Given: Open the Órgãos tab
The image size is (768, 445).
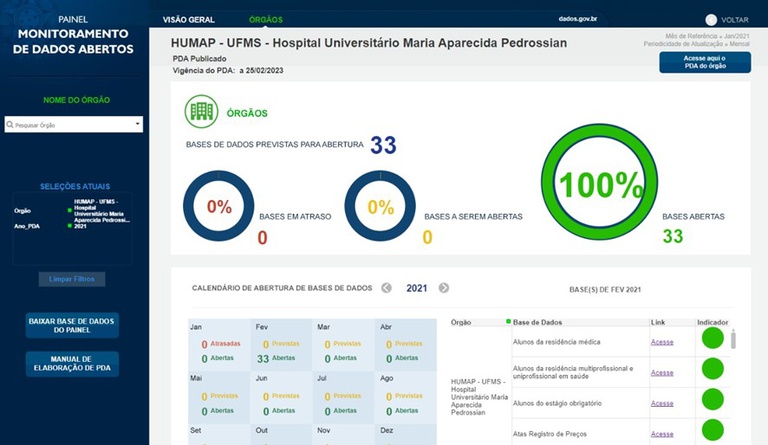Looking at the screenshot, I should point(265,19).
